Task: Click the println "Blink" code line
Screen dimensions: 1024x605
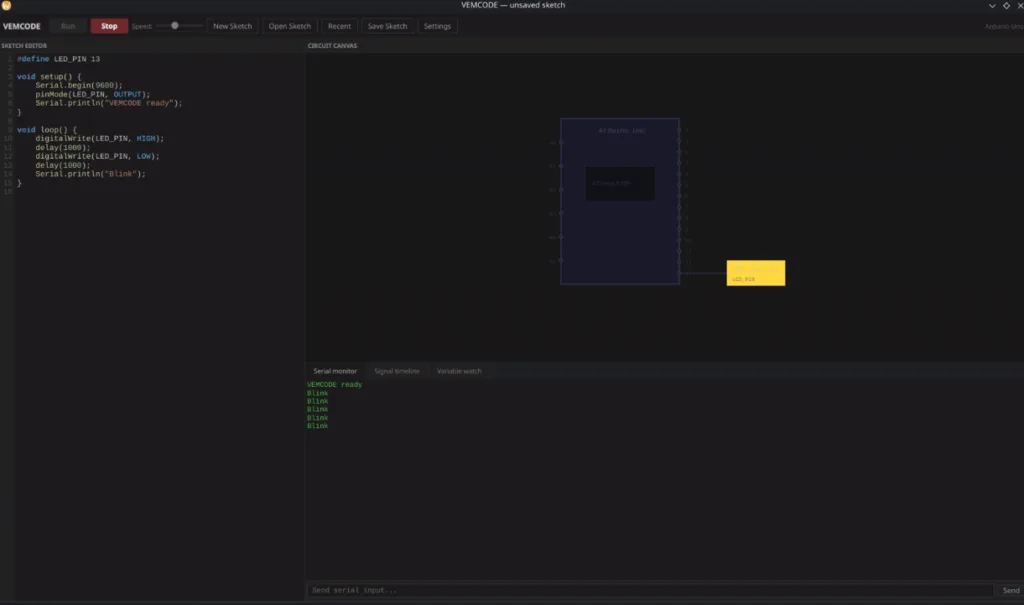Action: [x=91, y=174]
